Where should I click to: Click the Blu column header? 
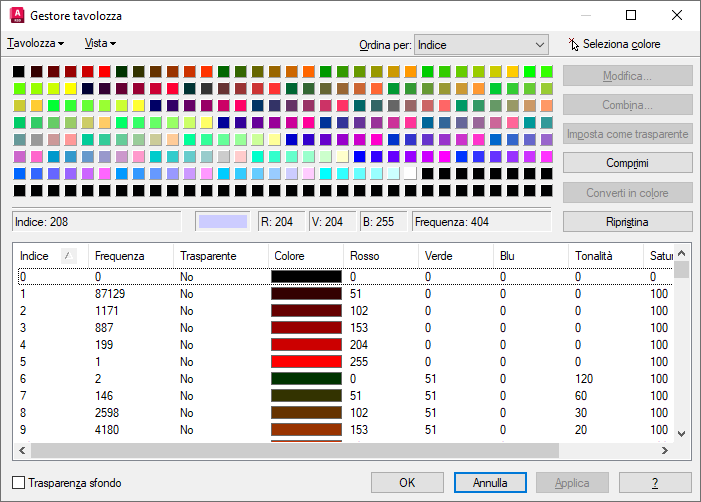pyautogui.click(x=531, y=256)
